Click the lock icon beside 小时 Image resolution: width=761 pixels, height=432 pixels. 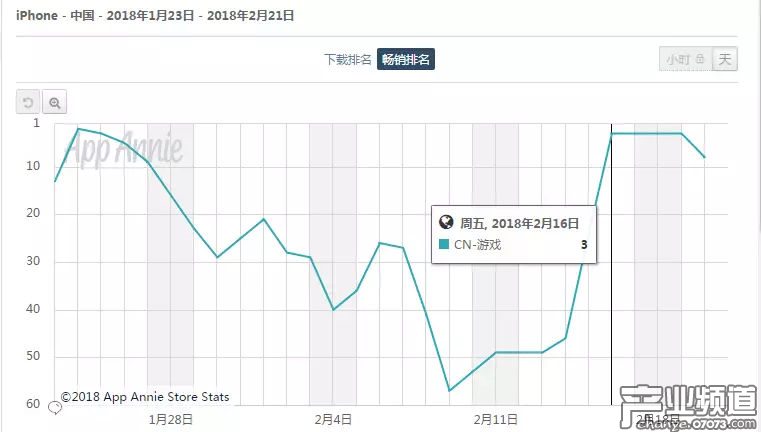tap(701, 59)
